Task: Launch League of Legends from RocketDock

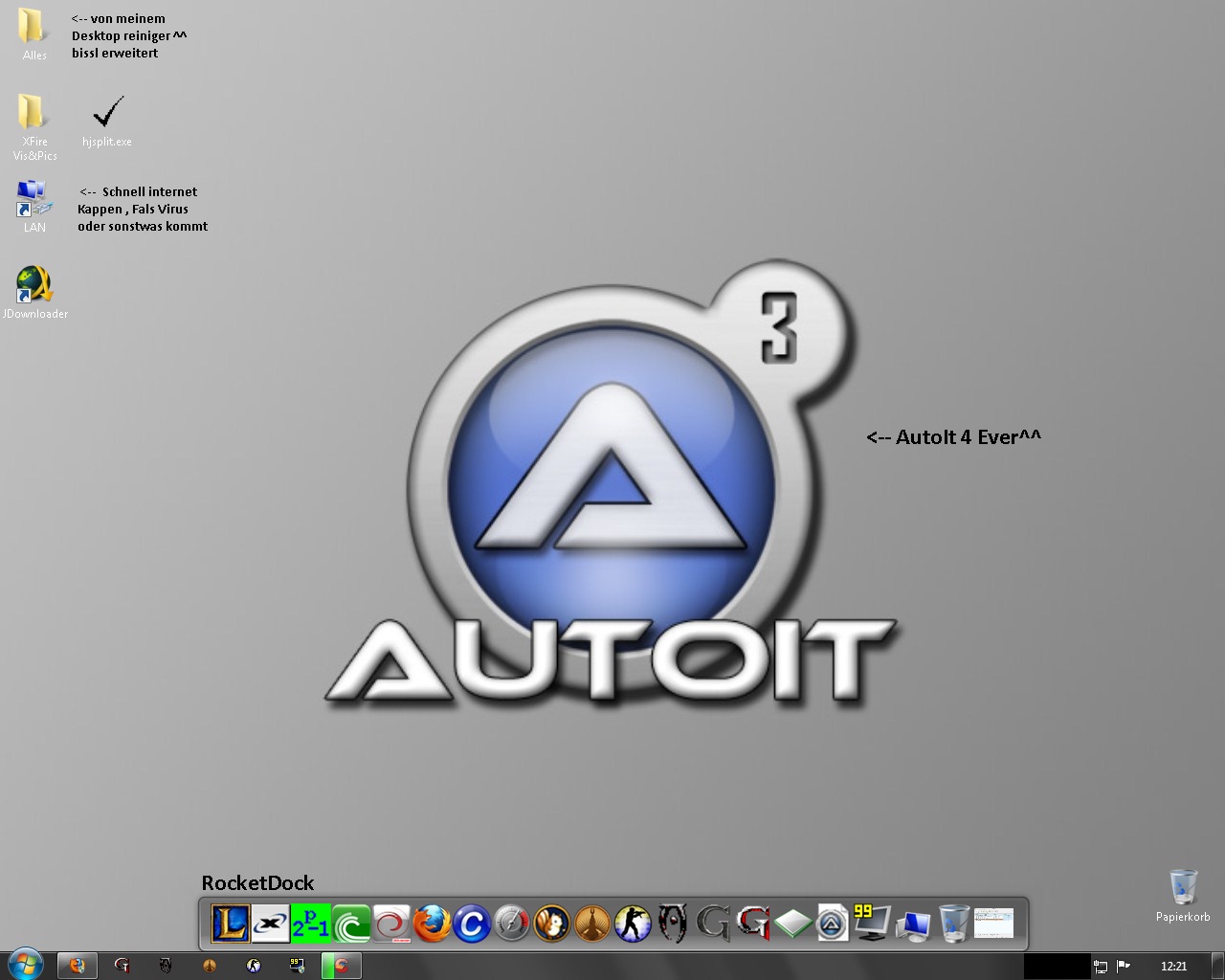Action: (x=230, y=924)
